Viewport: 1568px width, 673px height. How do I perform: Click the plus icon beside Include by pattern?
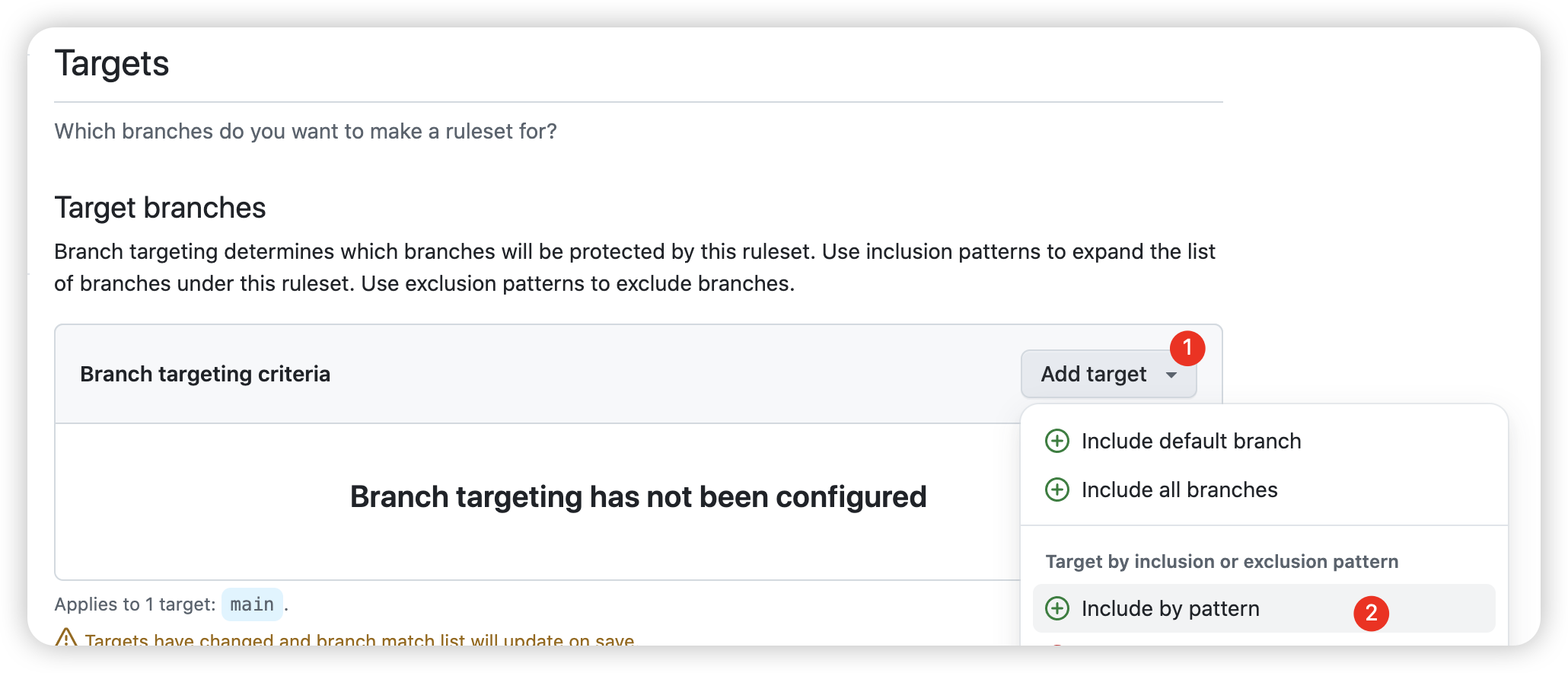point(1056,608)
